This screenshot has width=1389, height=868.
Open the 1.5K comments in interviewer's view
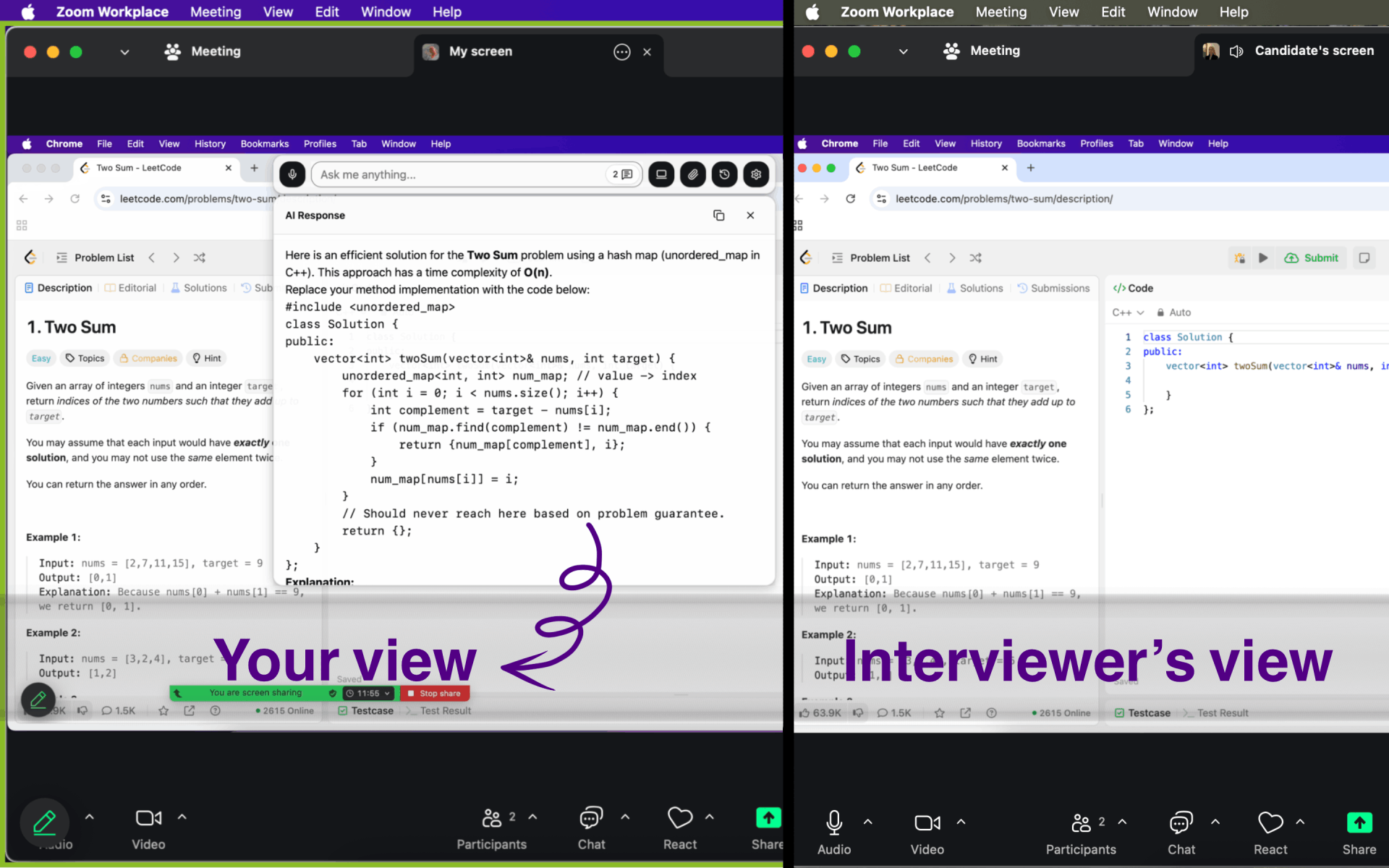[894, 713]
